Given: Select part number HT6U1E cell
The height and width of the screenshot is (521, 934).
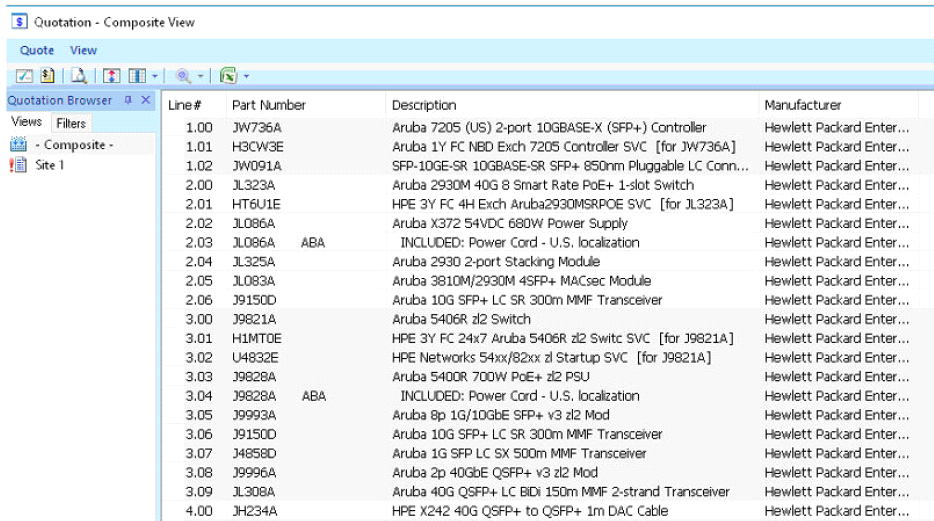Looking at the screenshot, I should click(256, 204).
